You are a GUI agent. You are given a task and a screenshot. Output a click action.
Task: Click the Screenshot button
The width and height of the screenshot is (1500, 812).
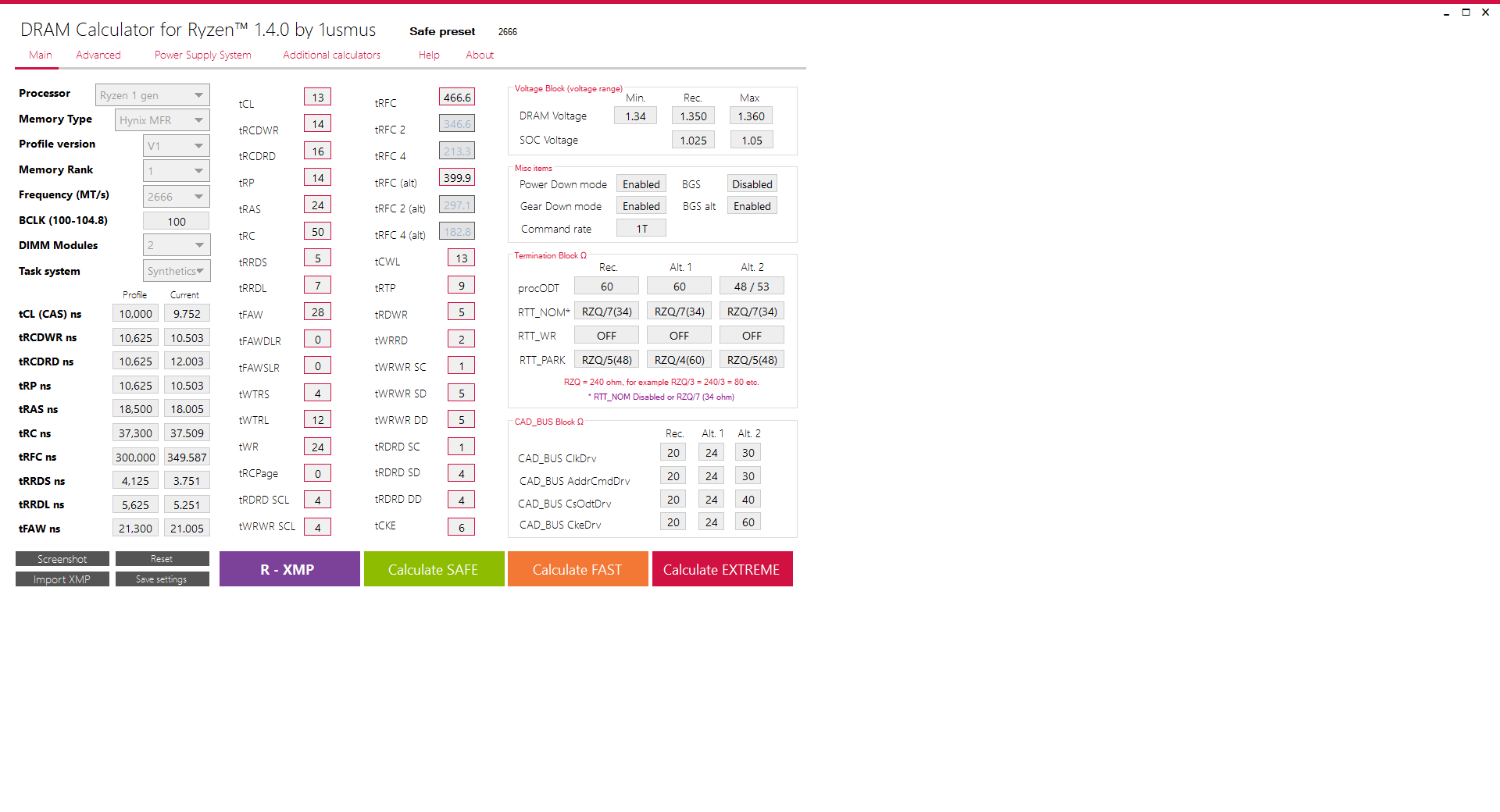coord(62,559)
